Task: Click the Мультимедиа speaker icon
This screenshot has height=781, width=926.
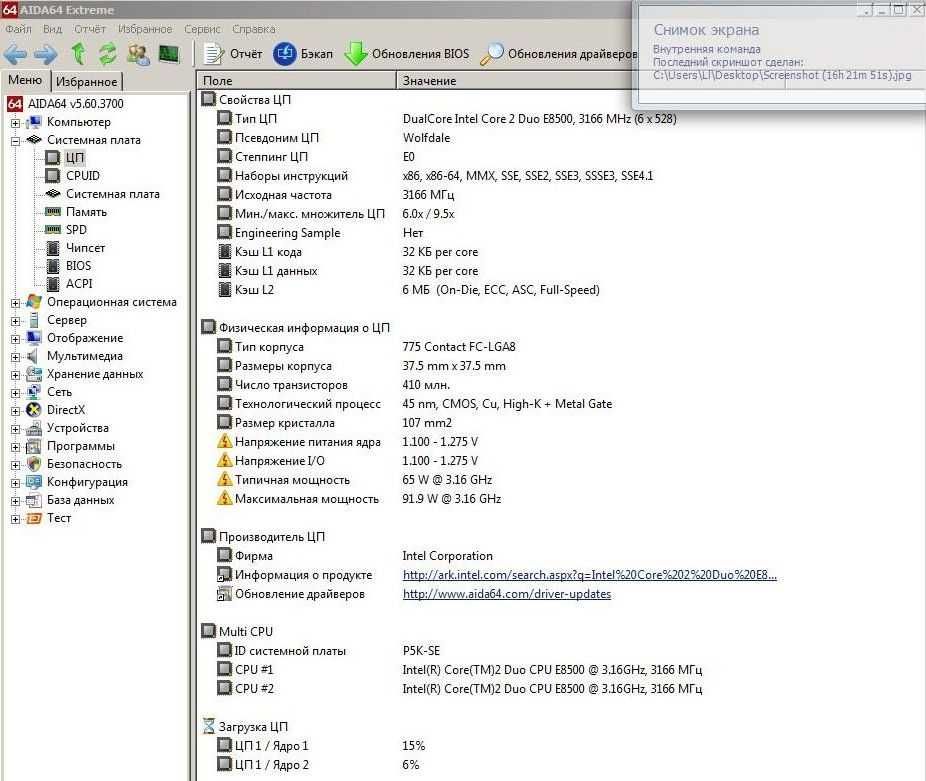Action: (34, 356)
